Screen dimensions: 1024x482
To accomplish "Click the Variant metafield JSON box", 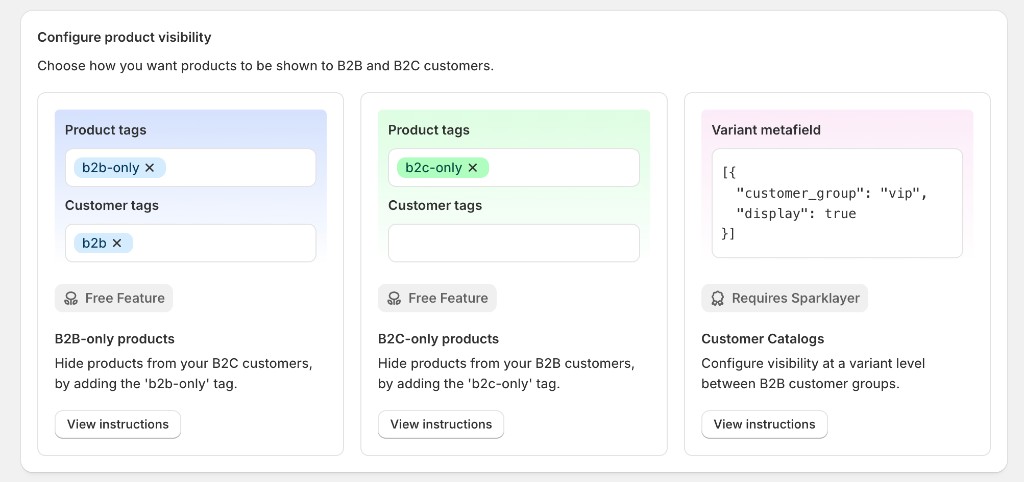I will (x=837, y=203).
